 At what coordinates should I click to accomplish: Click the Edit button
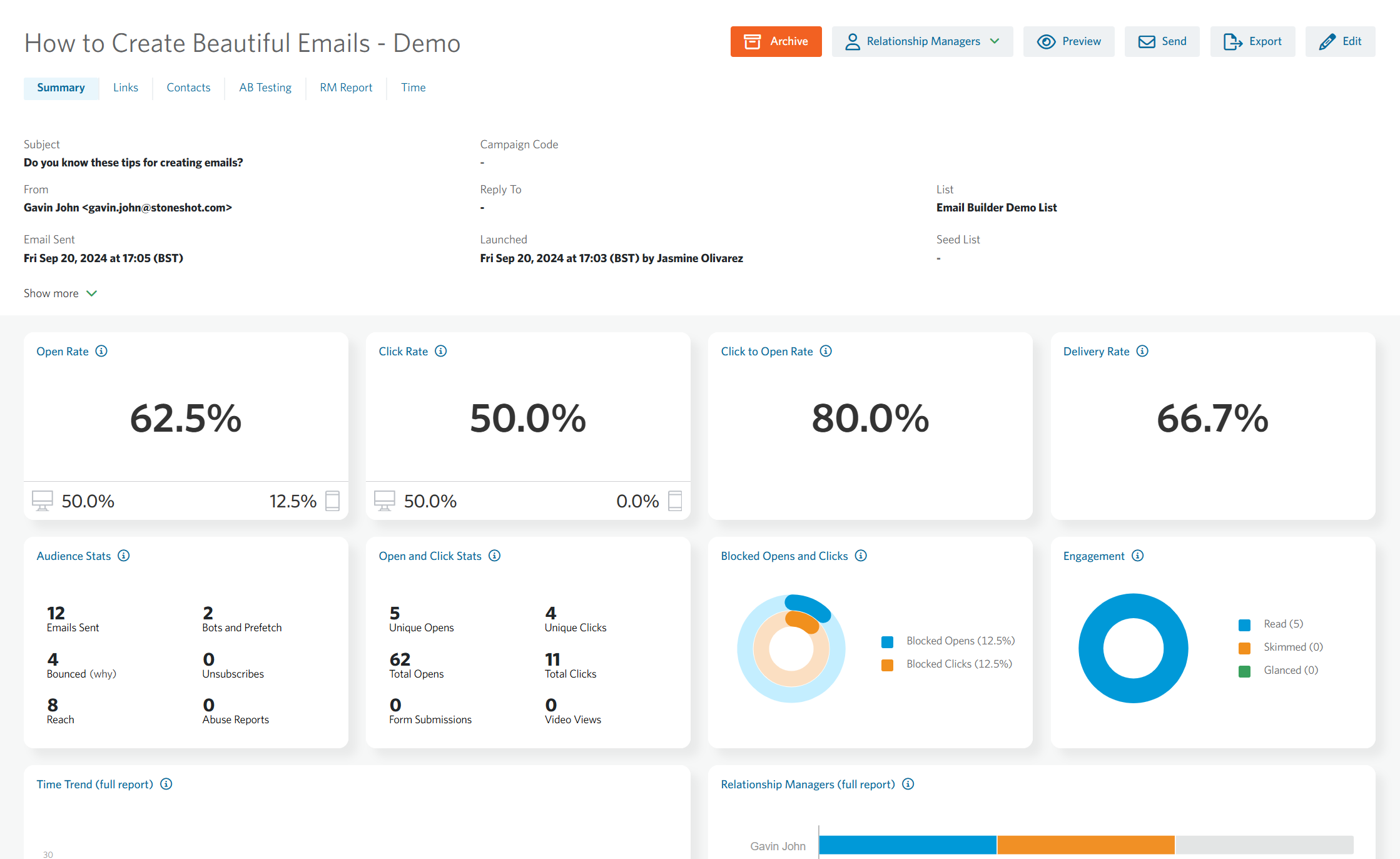point(1341,41)
